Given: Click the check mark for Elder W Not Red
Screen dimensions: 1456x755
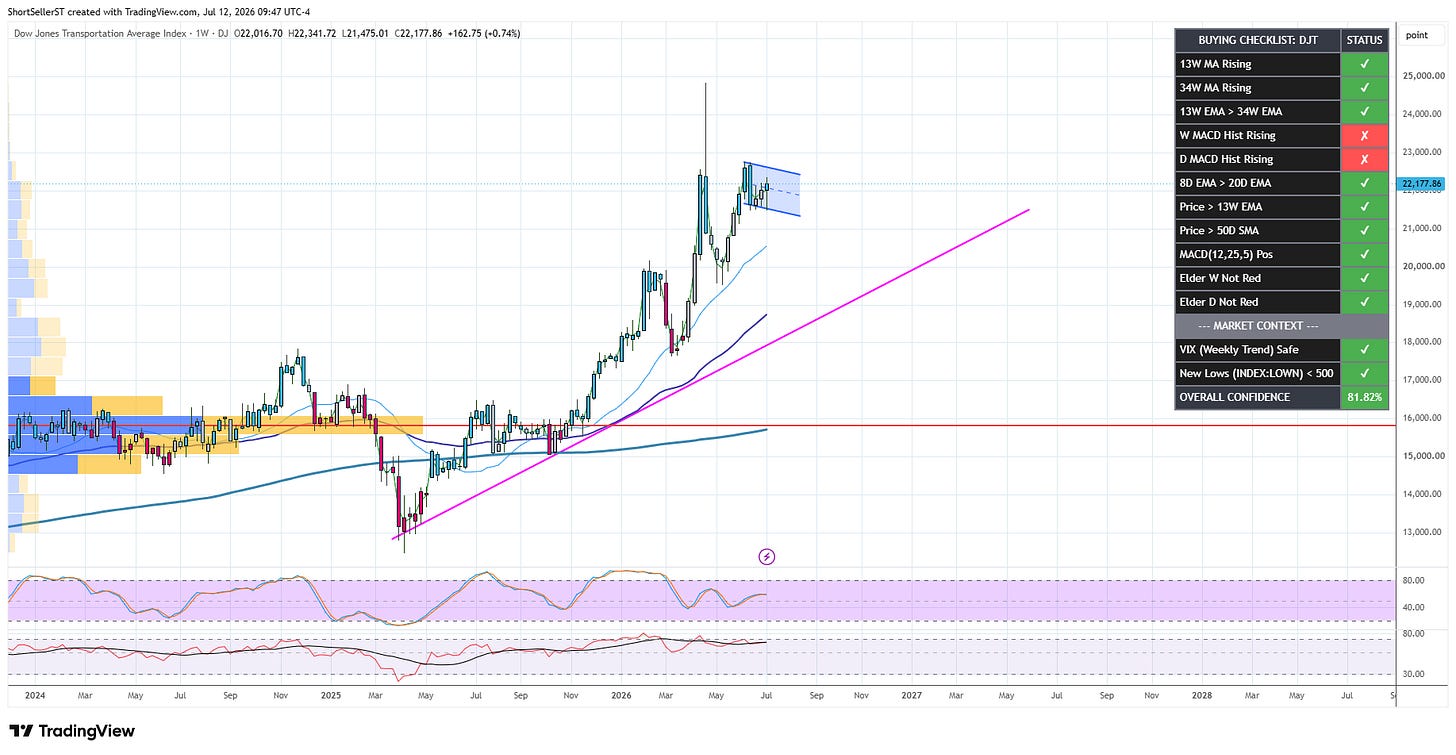Looking at the screenshot, I should (1364, 278).
